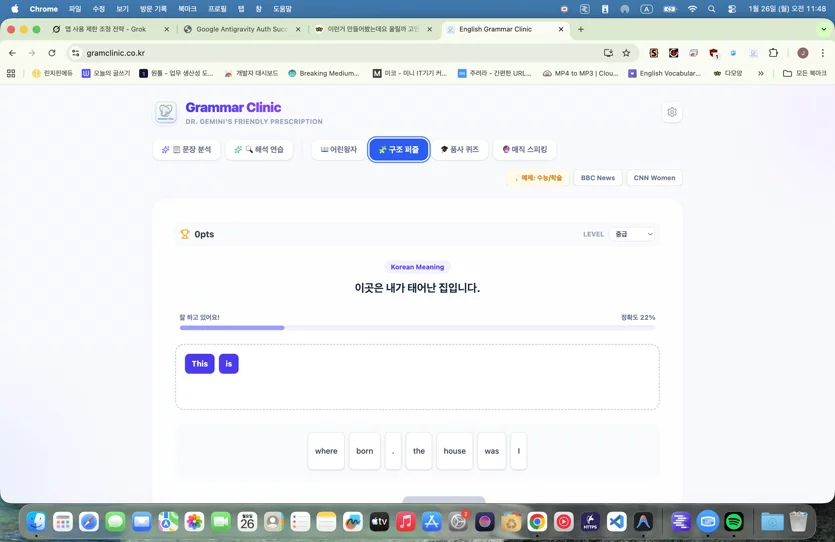Click the address bar with gramclinic.co.kr
The height and width of the screenshot is (542, 835).
(341, 53)
